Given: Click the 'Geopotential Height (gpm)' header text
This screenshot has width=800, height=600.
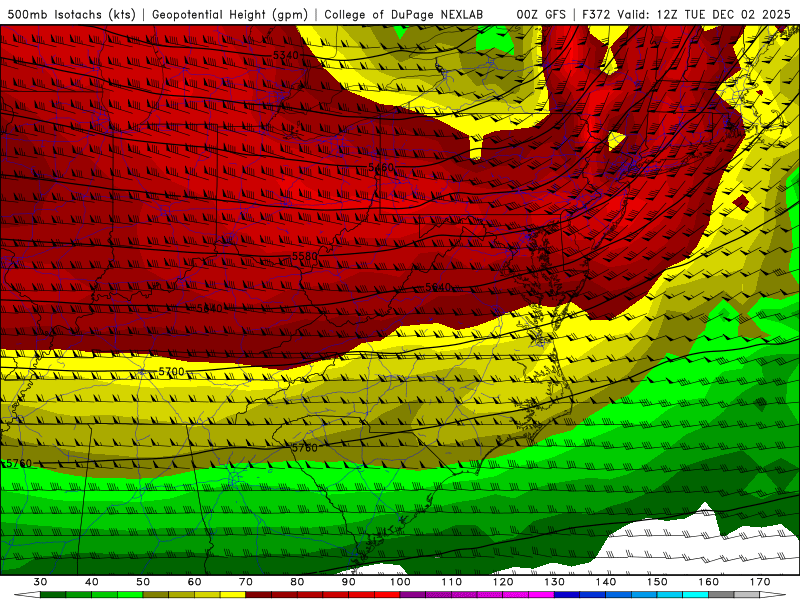Looking at the screenshot, I should point(230,15).
